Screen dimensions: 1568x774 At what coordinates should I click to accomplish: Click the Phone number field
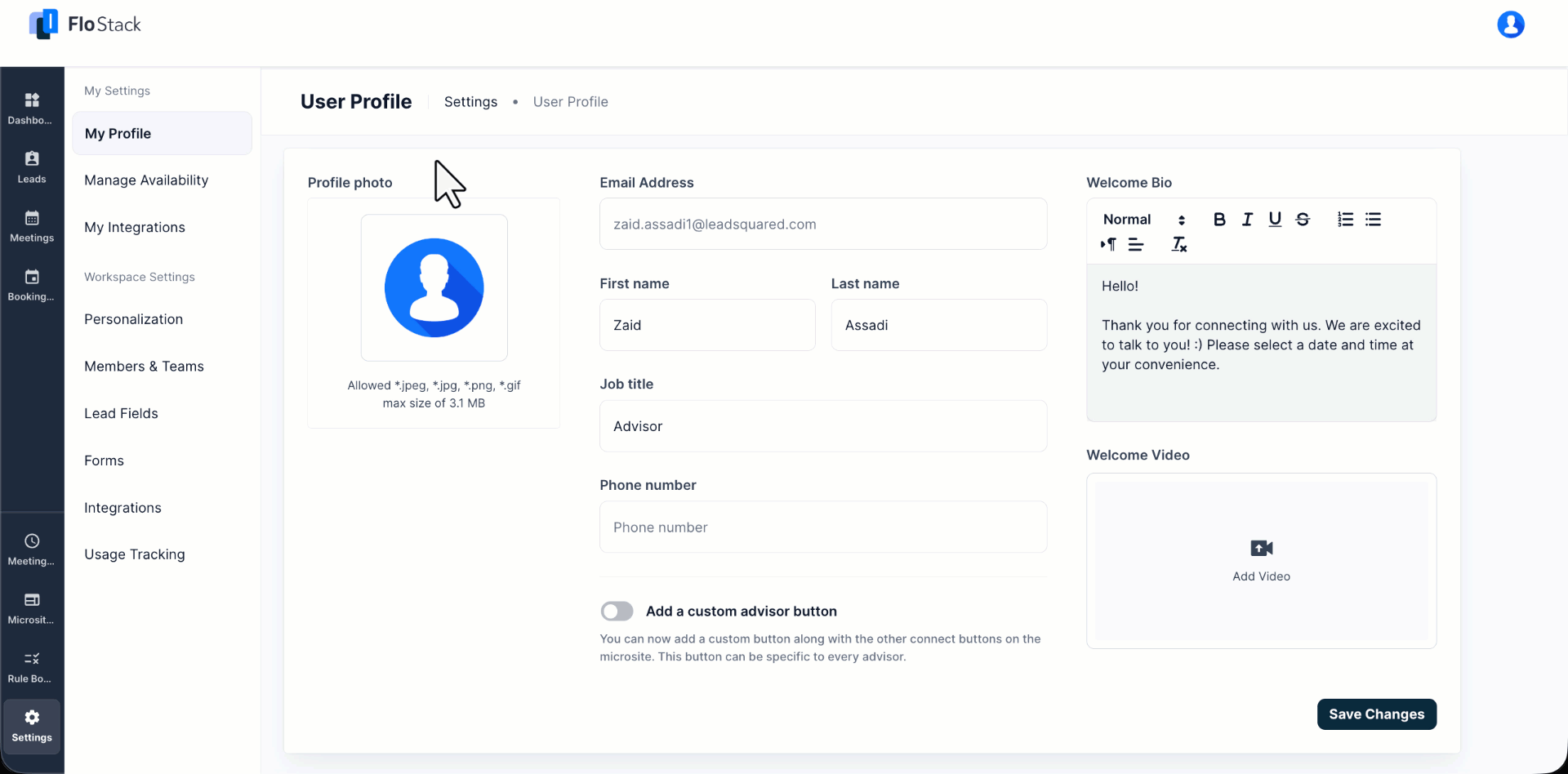click(823, 527)
